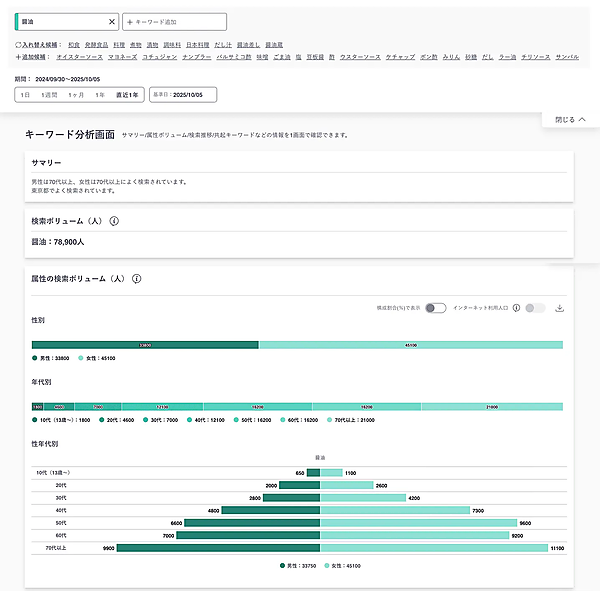
Task: Click the 入れ替え候補 swap icon
Action: 19,45
